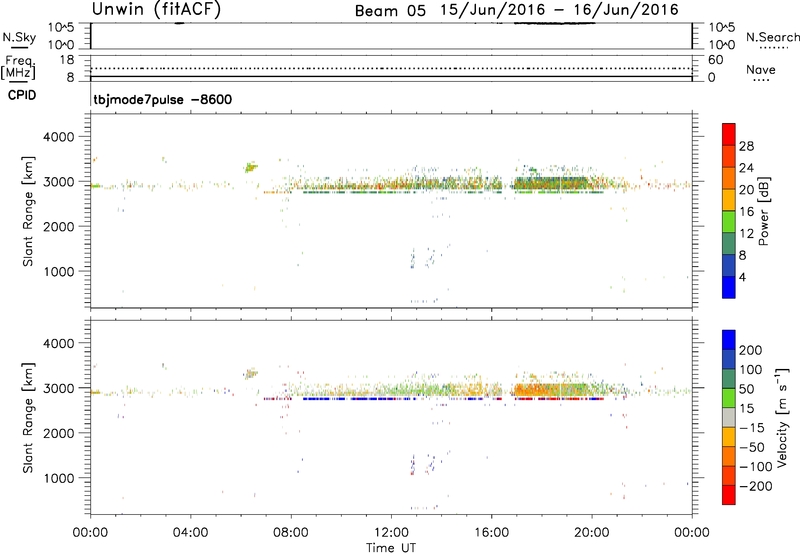Click the date range "15/Jun/2016 – 16/Jun/2016"
800x554 pixels.
(x=559, y=10)
